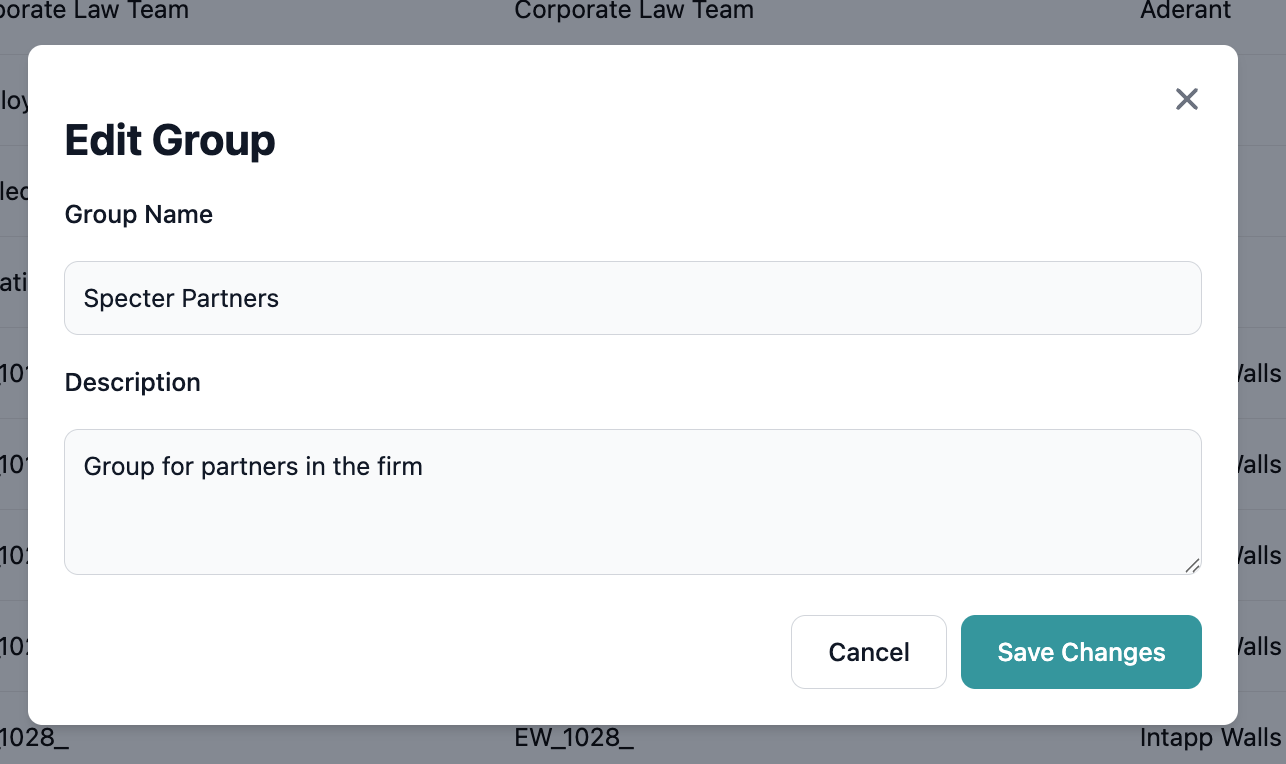Click the Save Changes button

click(1081, 652)
